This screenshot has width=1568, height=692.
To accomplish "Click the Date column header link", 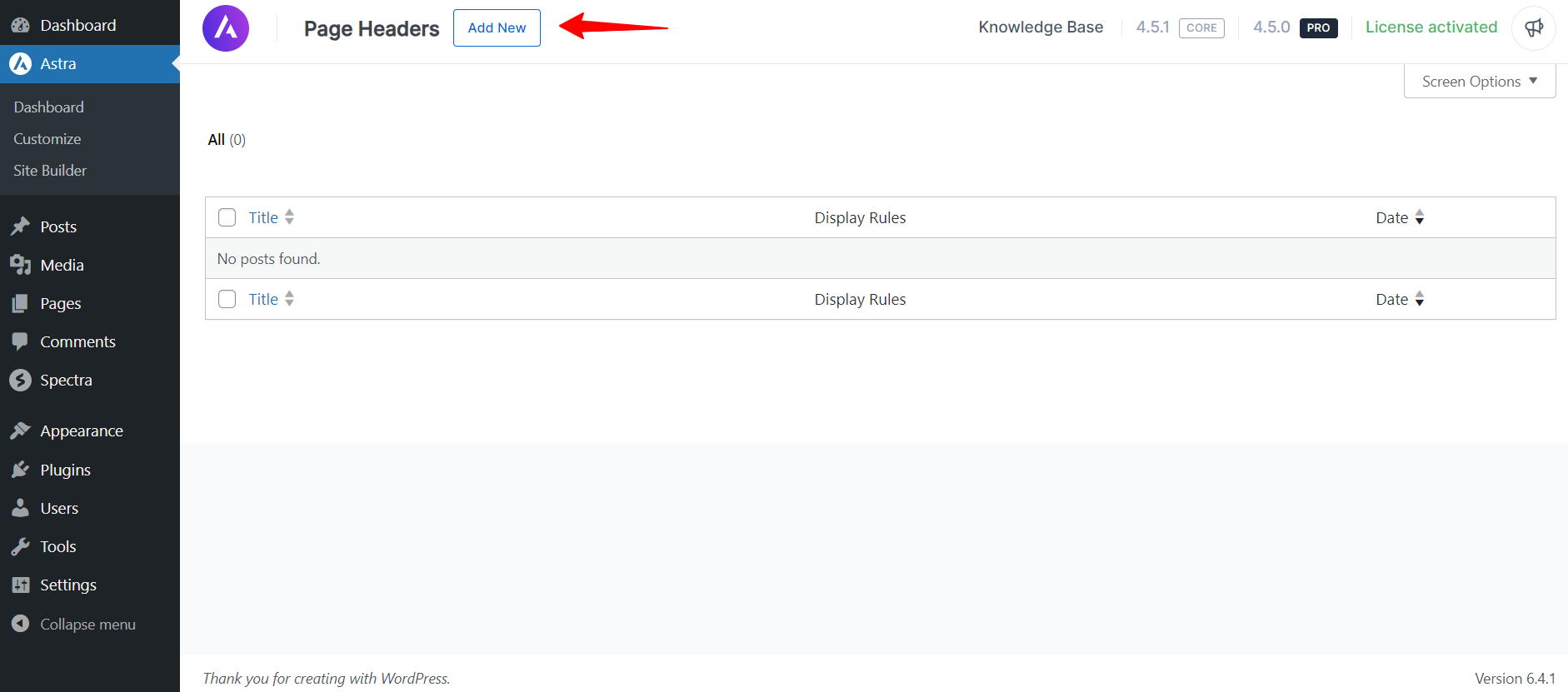I will coord(1391,217).
